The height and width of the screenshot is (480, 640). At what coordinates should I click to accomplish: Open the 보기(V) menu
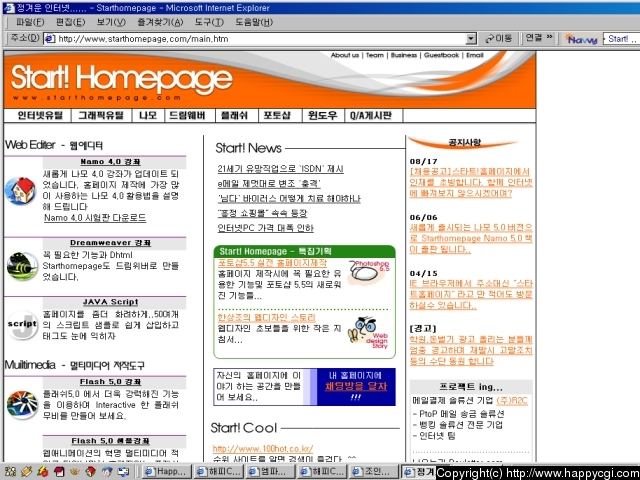click(x=111, y=22)
